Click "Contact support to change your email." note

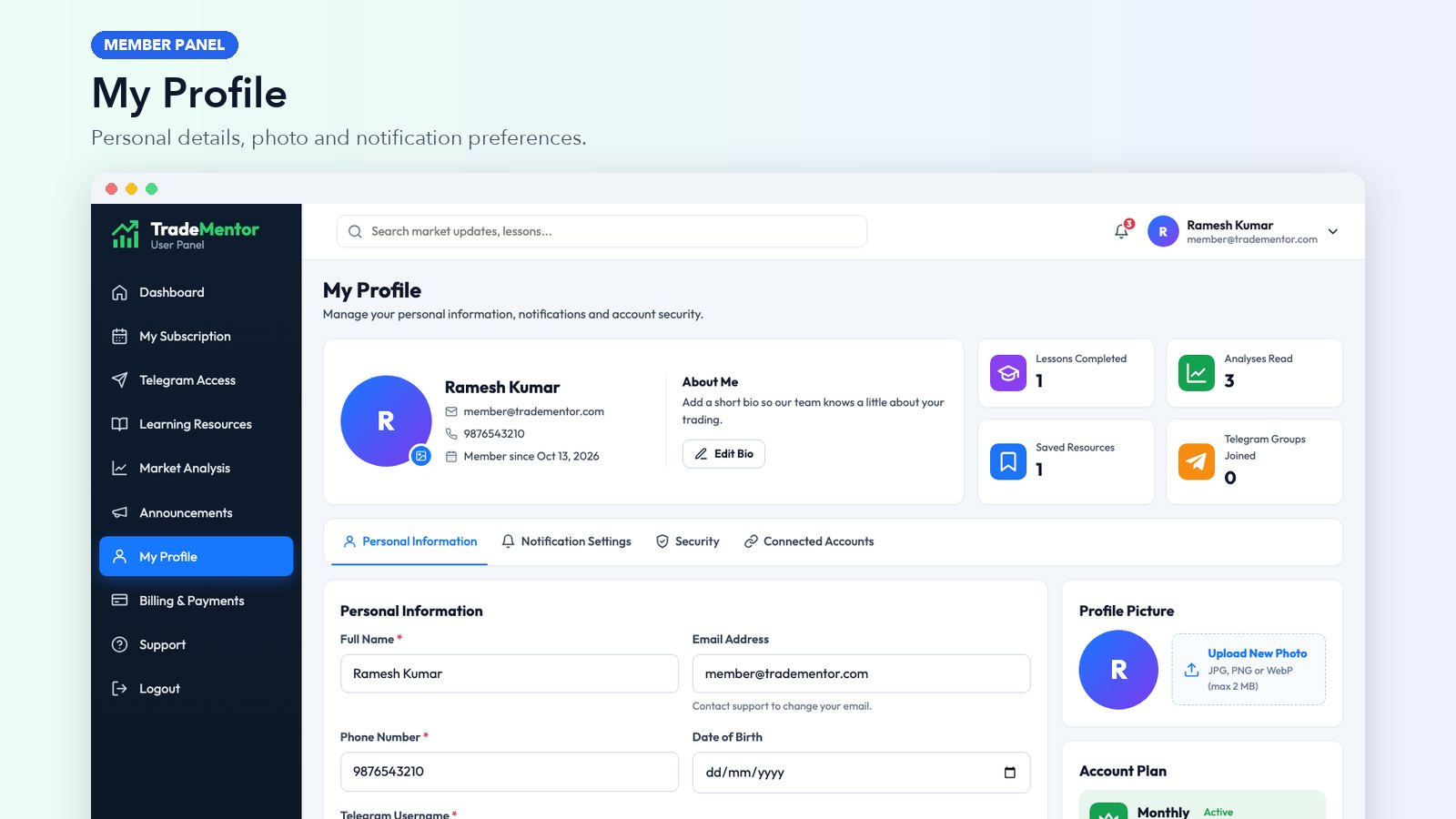[782, 706]
